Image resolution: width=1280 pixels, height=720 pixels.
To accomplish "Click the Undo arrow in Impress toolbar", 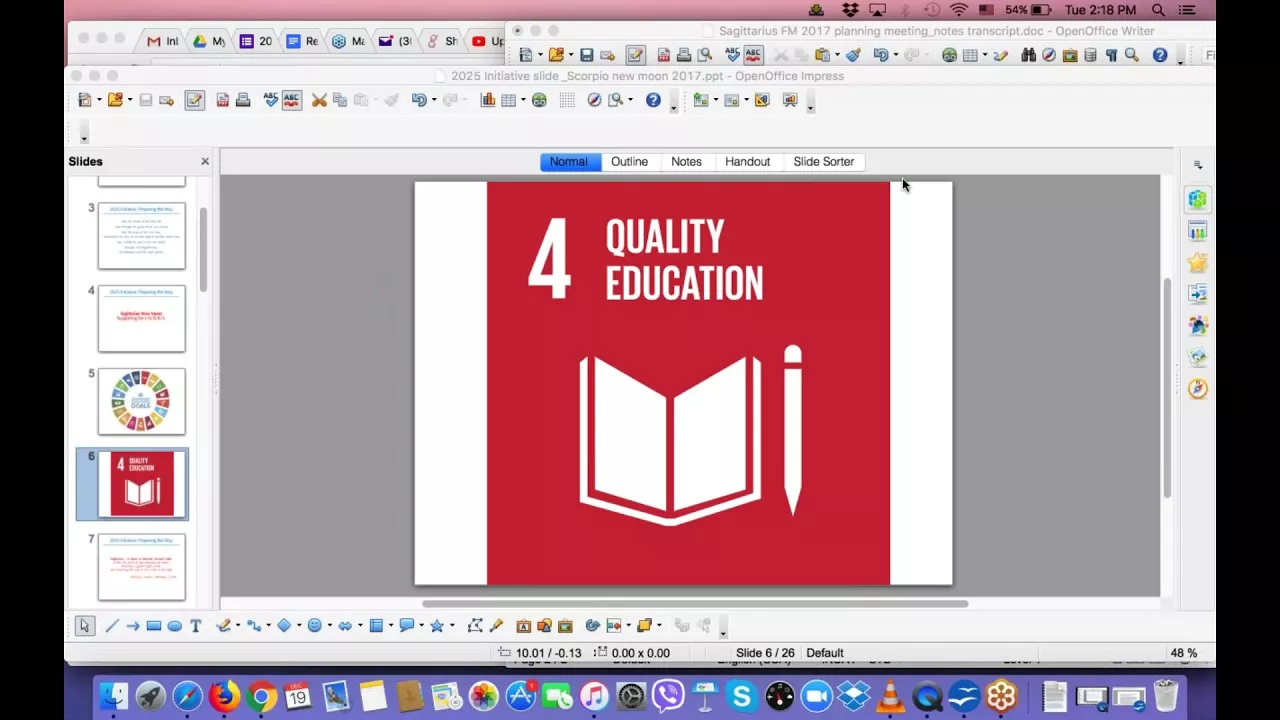I will tap(419, 100).
